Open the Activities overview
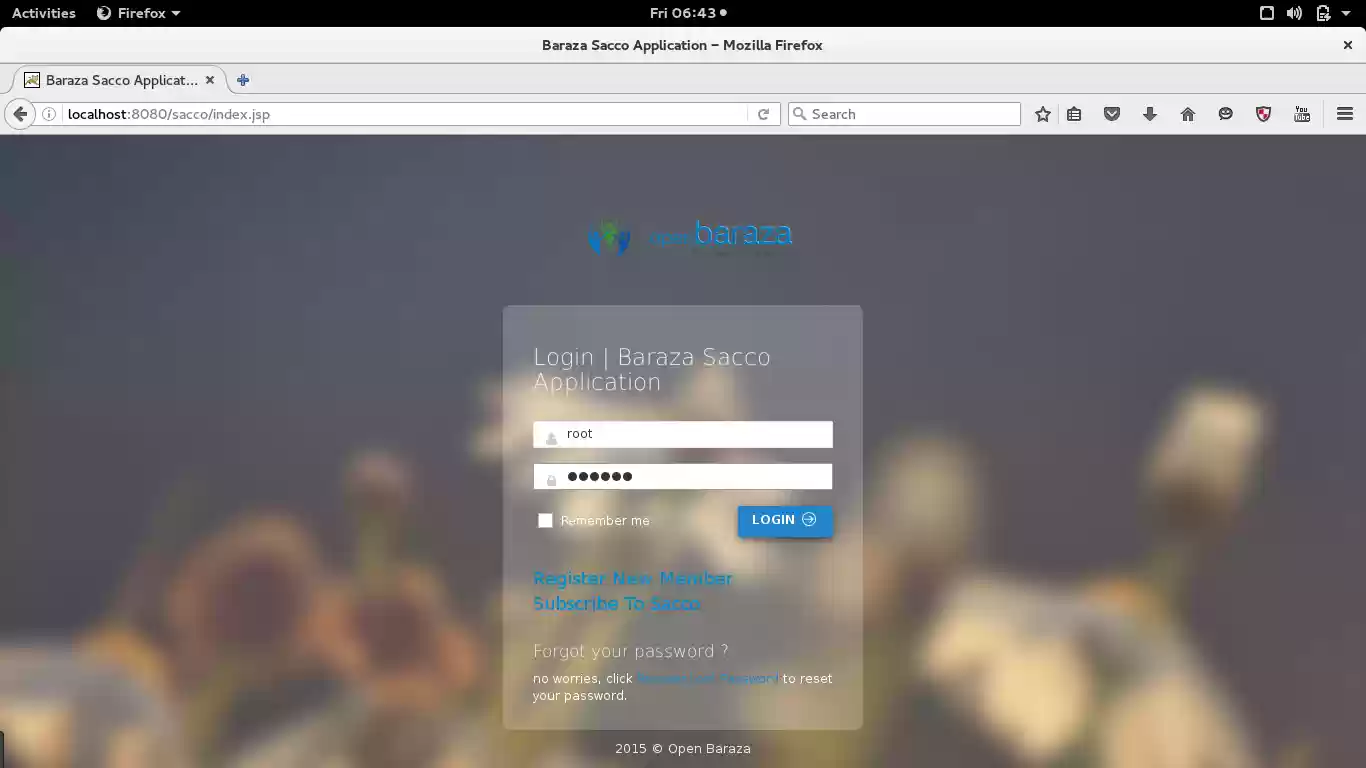This screenshot has width=1366, height=768. 44,13
